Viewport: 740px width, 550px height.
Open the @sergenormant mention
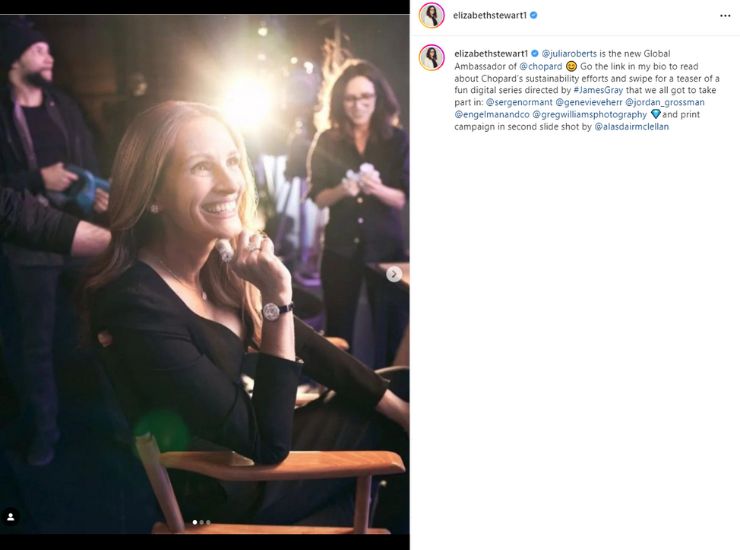pos(518,102)
